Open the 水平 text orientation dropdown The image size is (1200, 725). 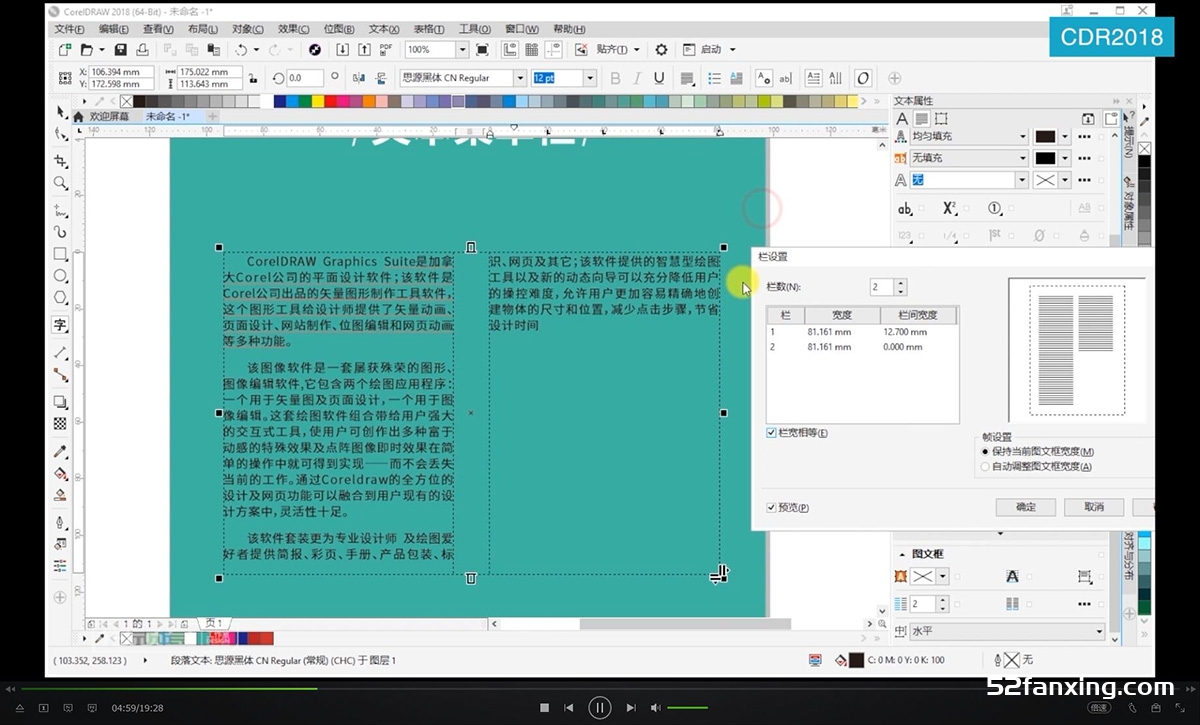1099,632
